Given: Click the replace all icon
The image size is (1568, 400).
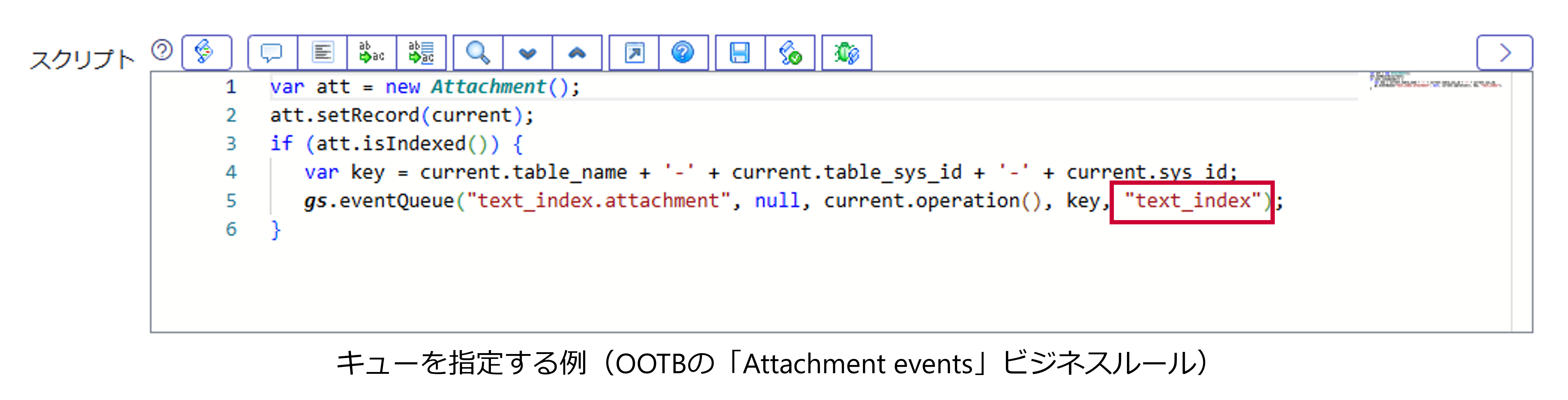Looking at the screenshot, I should click(x=421, y=53).
